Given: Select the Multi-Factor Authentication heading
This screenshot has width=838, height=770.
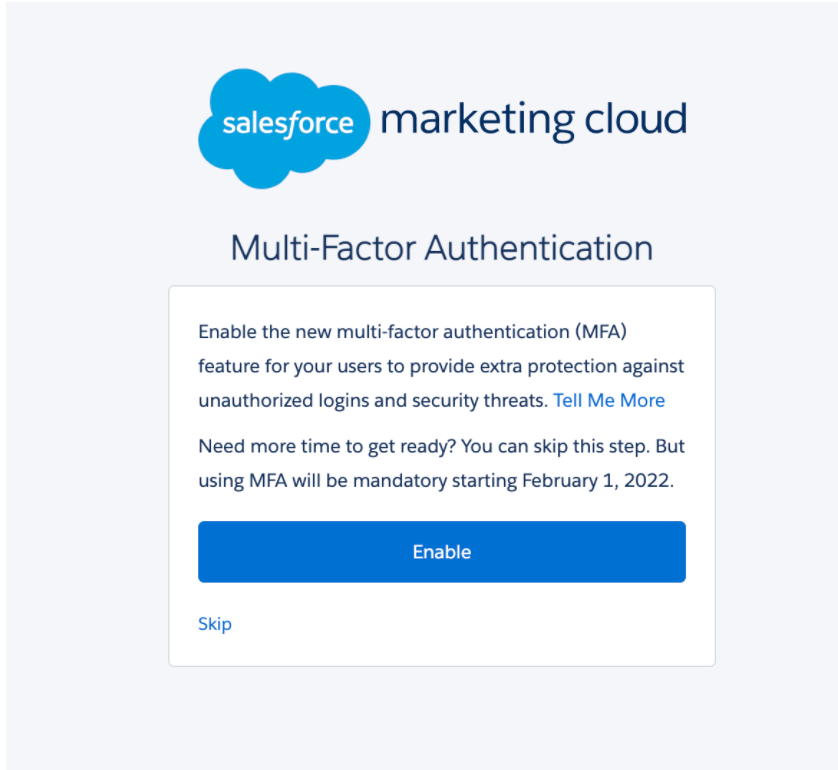Looking at the screenshot, I should pyautogui.click(x=441, y=248).
